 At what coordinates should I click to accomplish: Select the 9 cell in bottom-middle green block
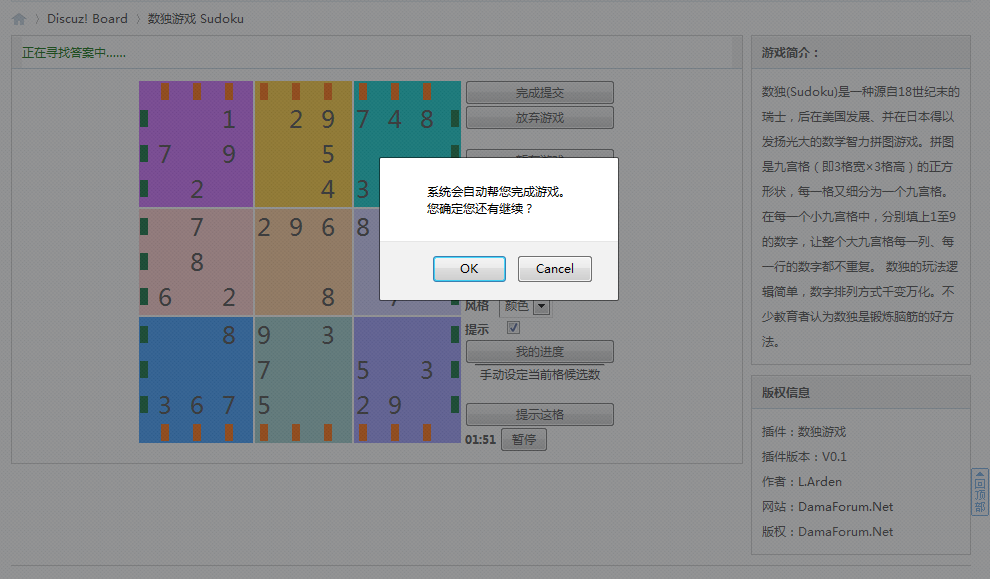click(x=264, y=335)
